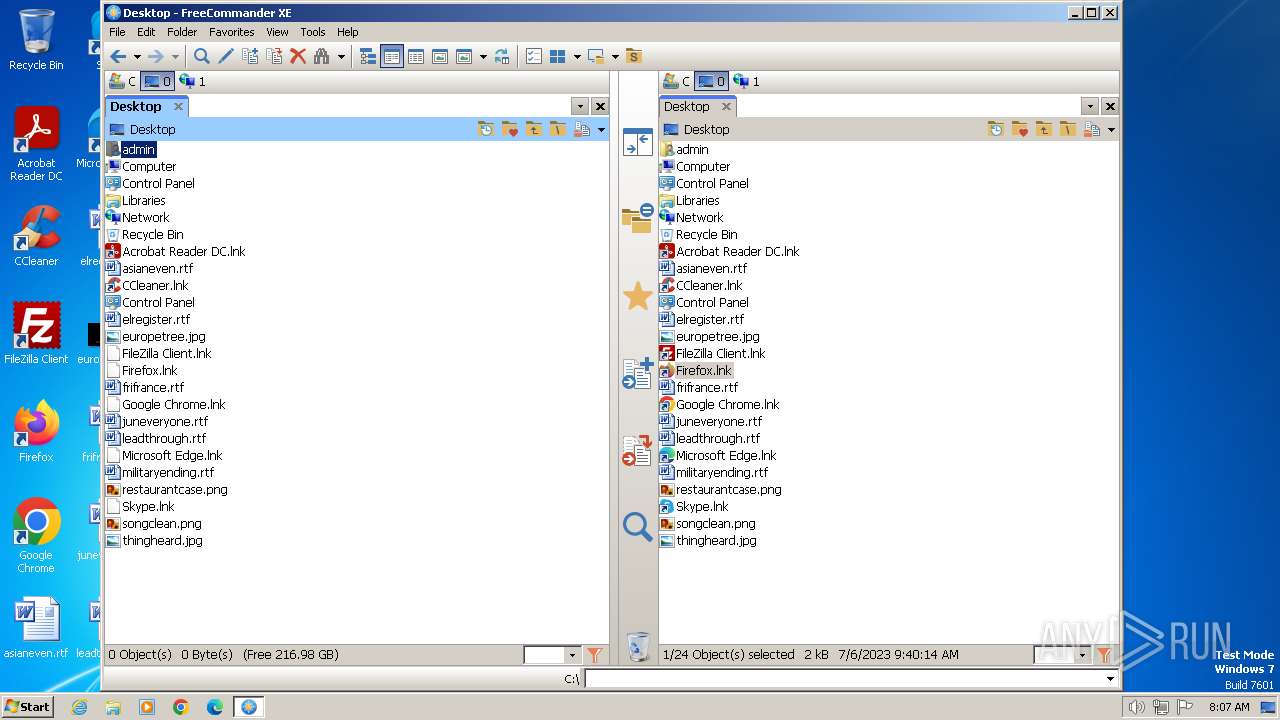This screenshot has width=1280, height=720.
Task: Click the Move files toolbar icon
Action: click(274, 57)
